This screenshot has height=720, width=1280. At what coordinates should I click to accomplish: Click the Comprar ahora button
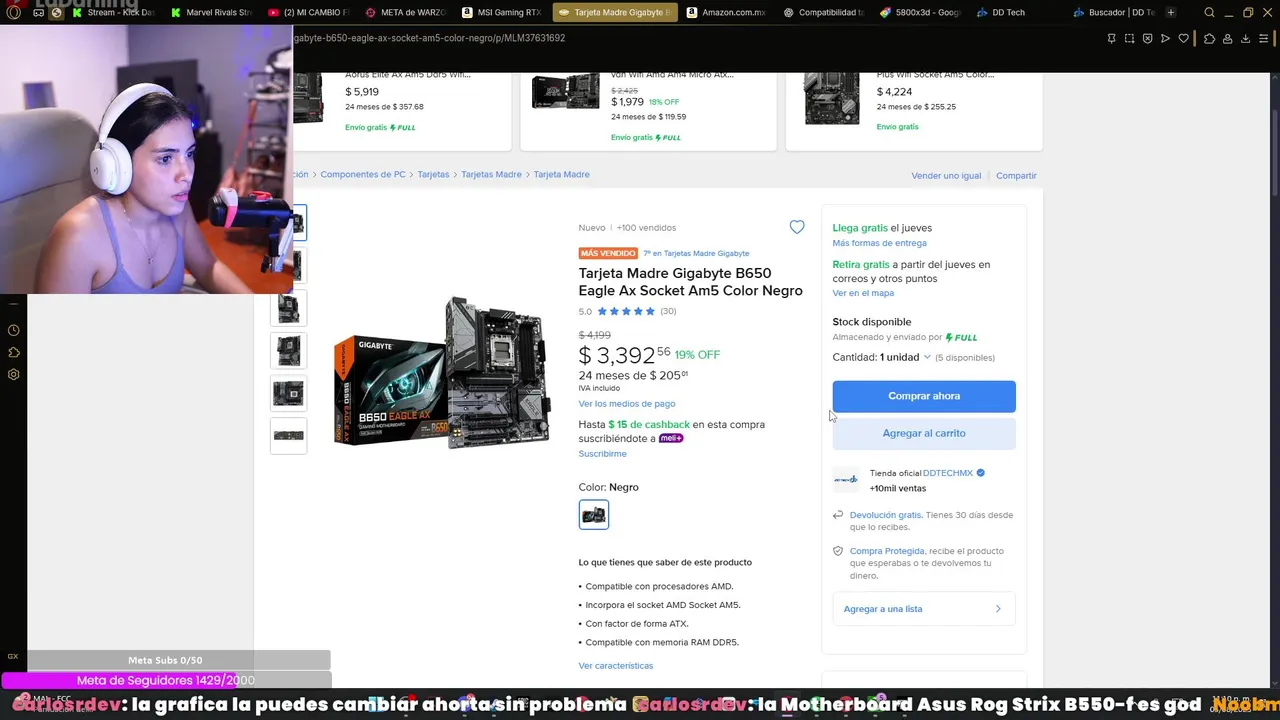tap(924, 396)
